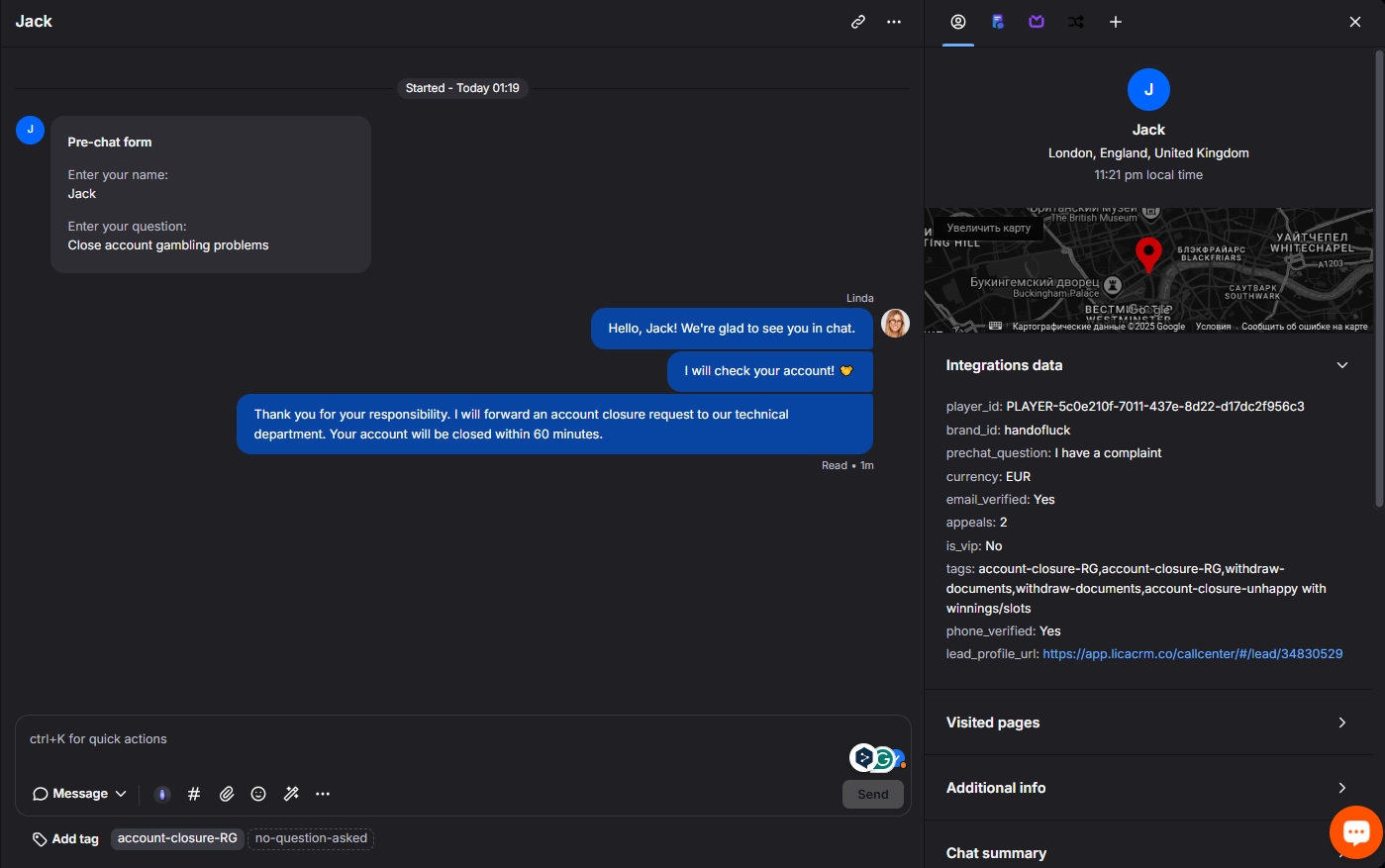Click the details panel vertical scrollbar
Screen dimensions: 1385x868
1379,277
